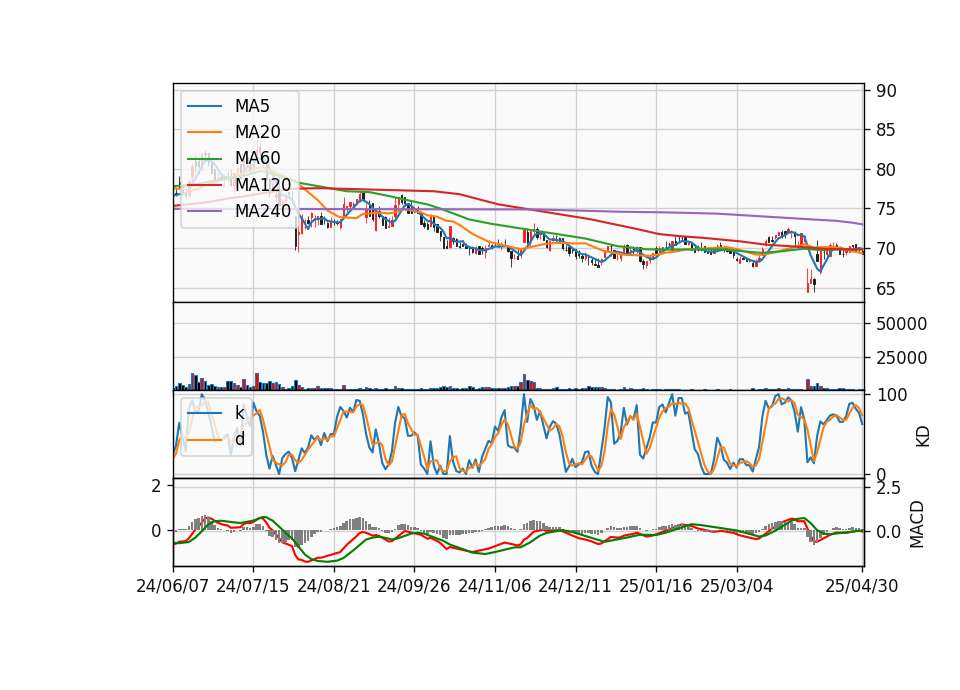Click the 85 price axis tick
Screen dimensions: 960x690
(886, 130)
